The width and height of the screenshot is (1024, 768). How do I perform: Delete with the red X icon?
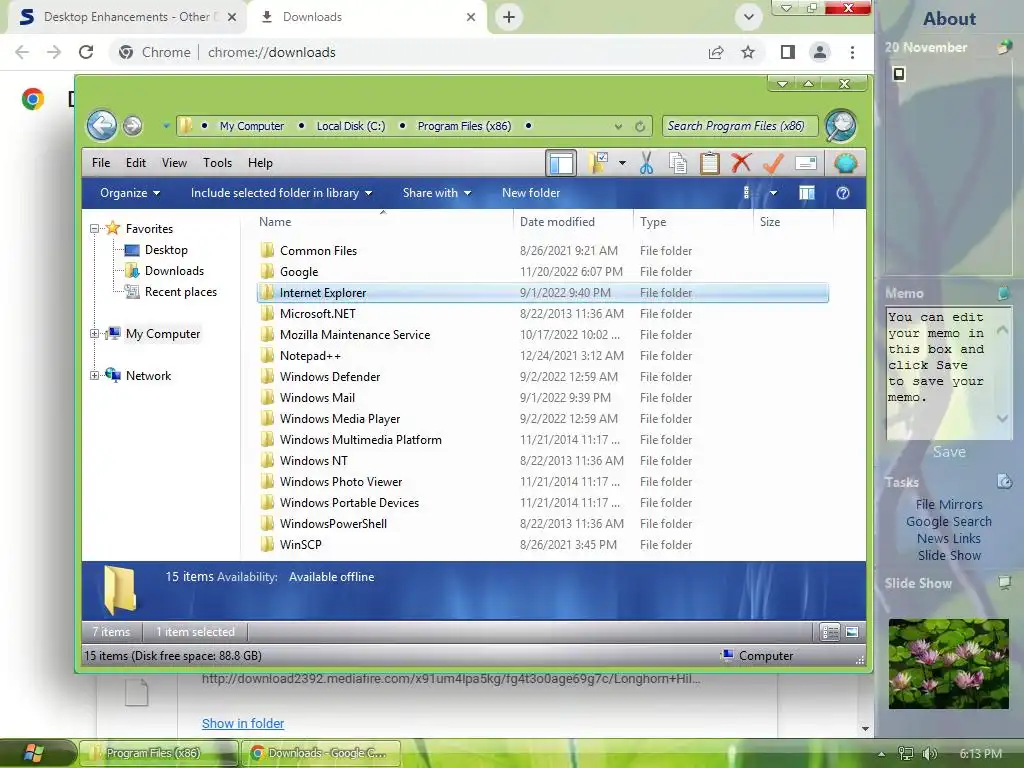(x=741, y=163)
